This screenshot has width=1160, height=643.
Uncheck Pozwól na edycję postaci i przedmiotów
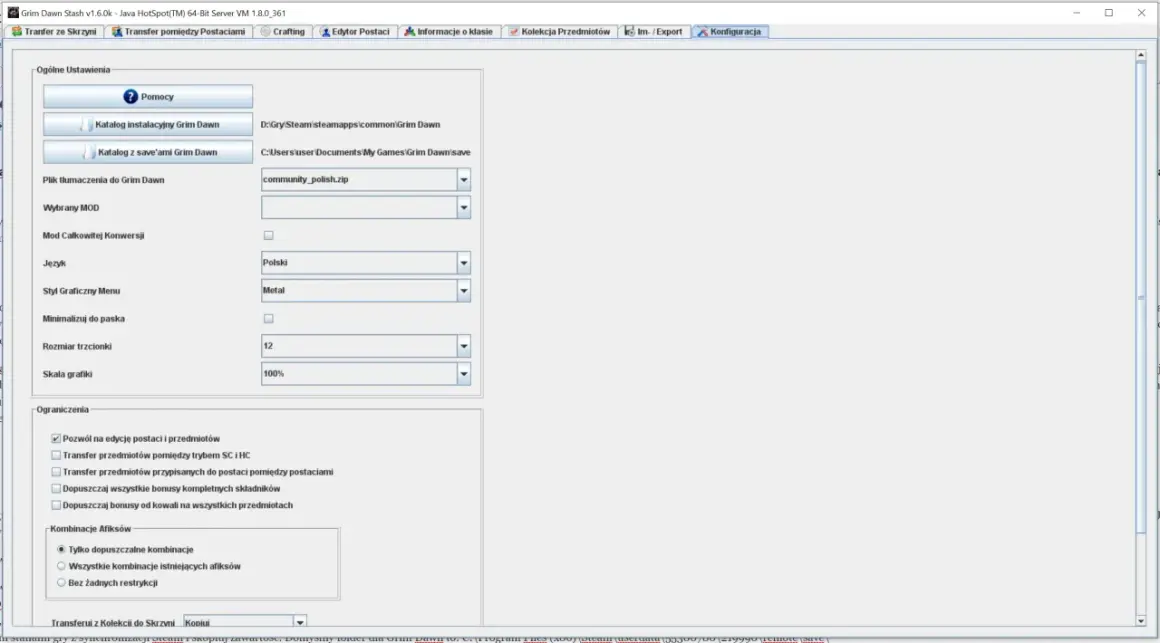pyautogui.click(x=56, y=439)
